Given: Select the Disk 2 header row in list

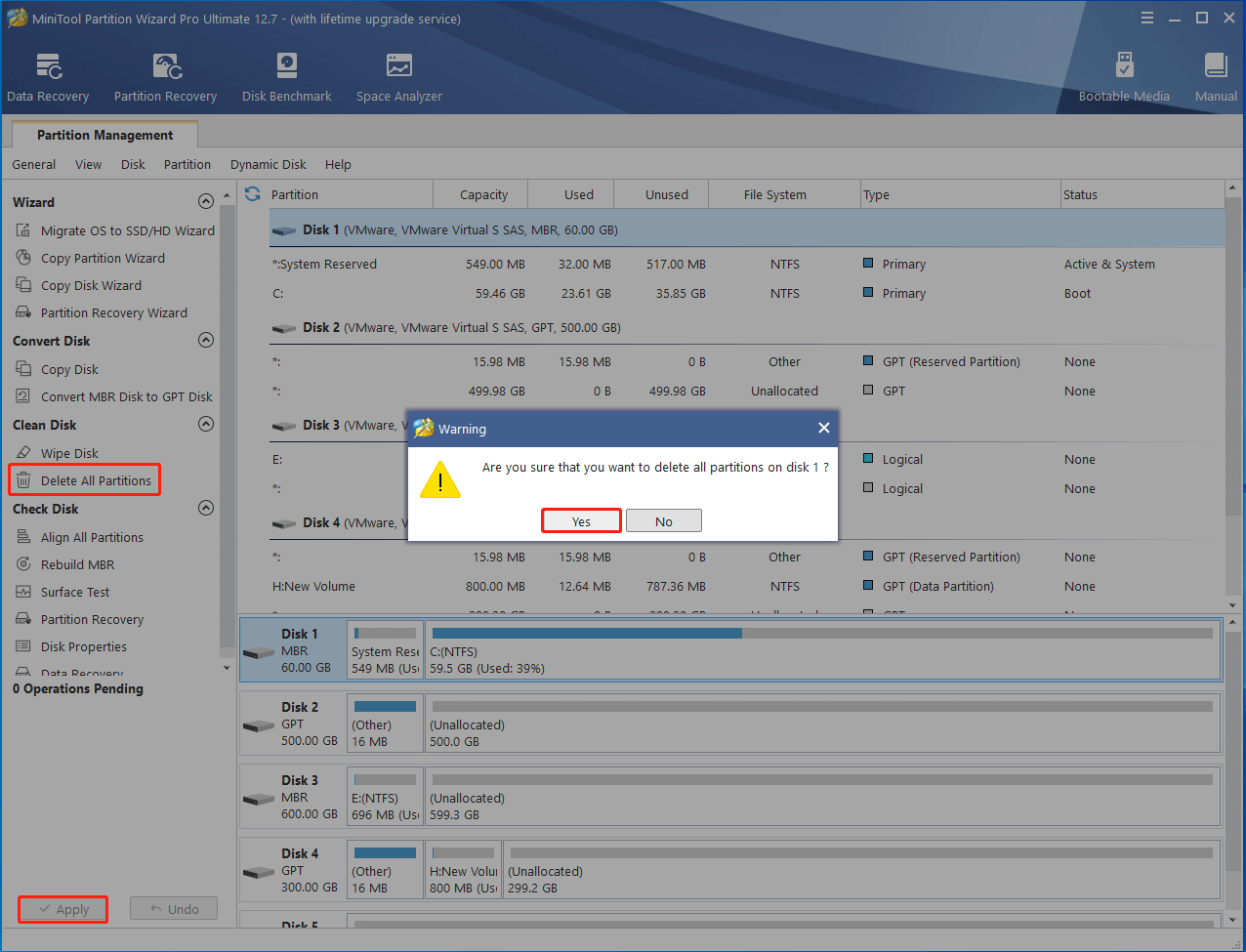Looking at the screenshot, I should point(747,327).
